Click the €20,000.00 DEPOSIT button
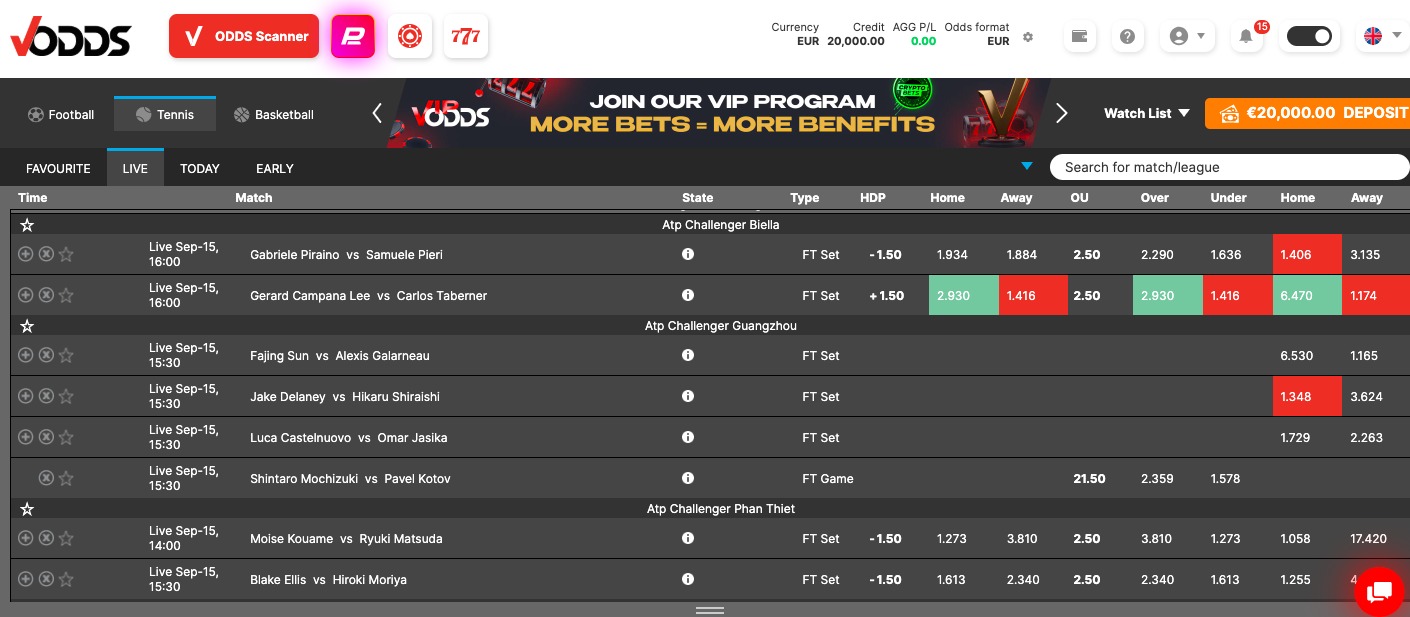The image size is (1410, 617). 1308,113
